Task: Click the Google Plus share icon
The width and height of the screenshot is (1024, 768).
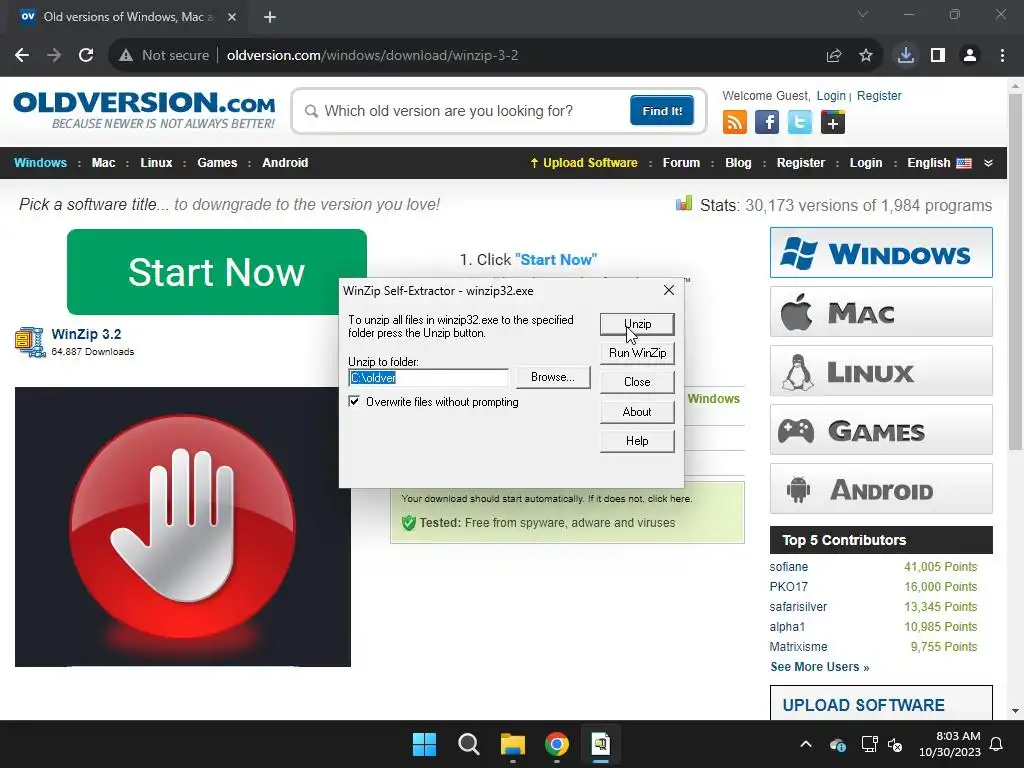Action: point(833,122)
